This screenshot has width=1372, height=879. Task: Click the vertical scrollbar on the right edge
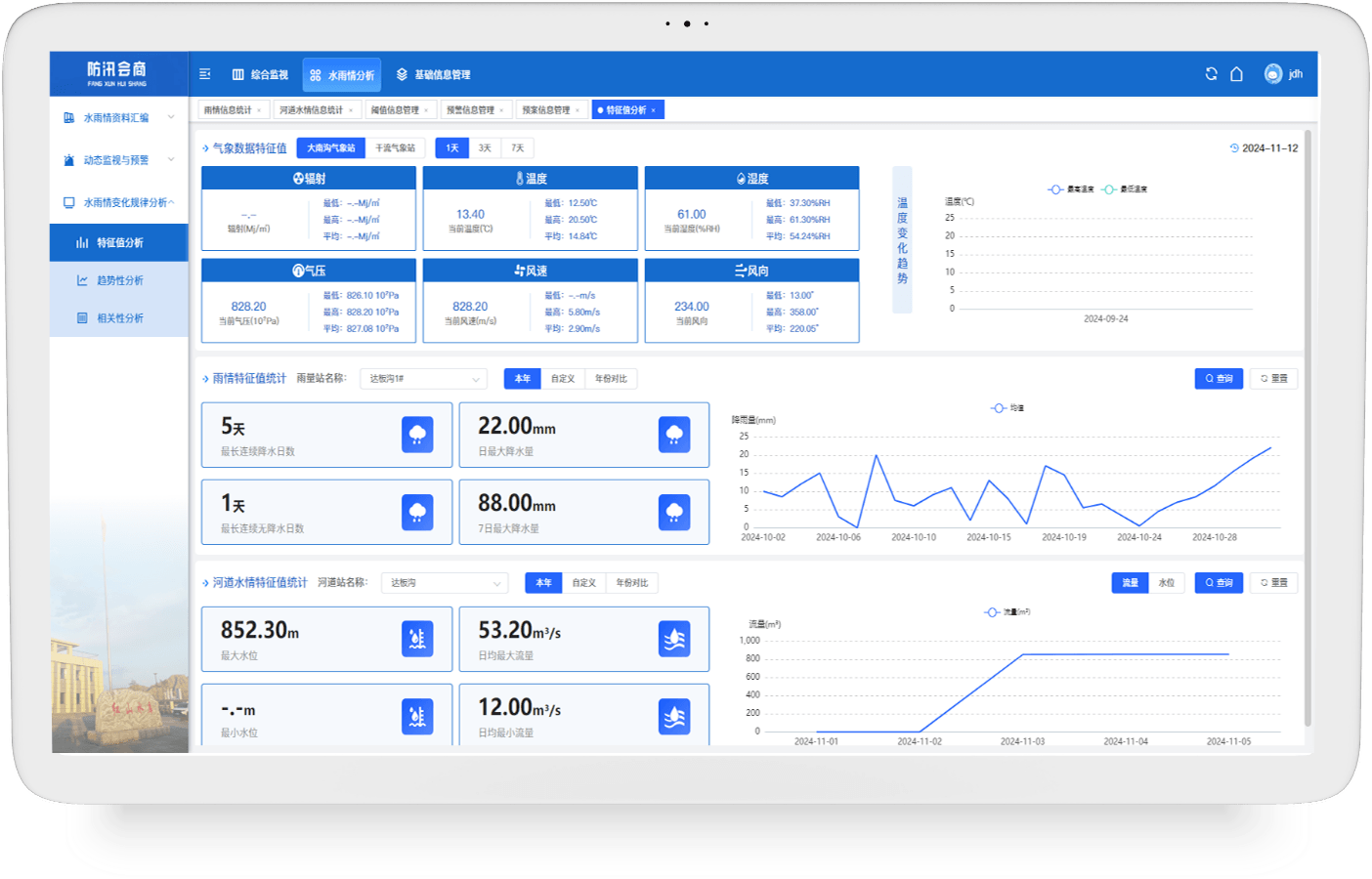pos(1308,430)
